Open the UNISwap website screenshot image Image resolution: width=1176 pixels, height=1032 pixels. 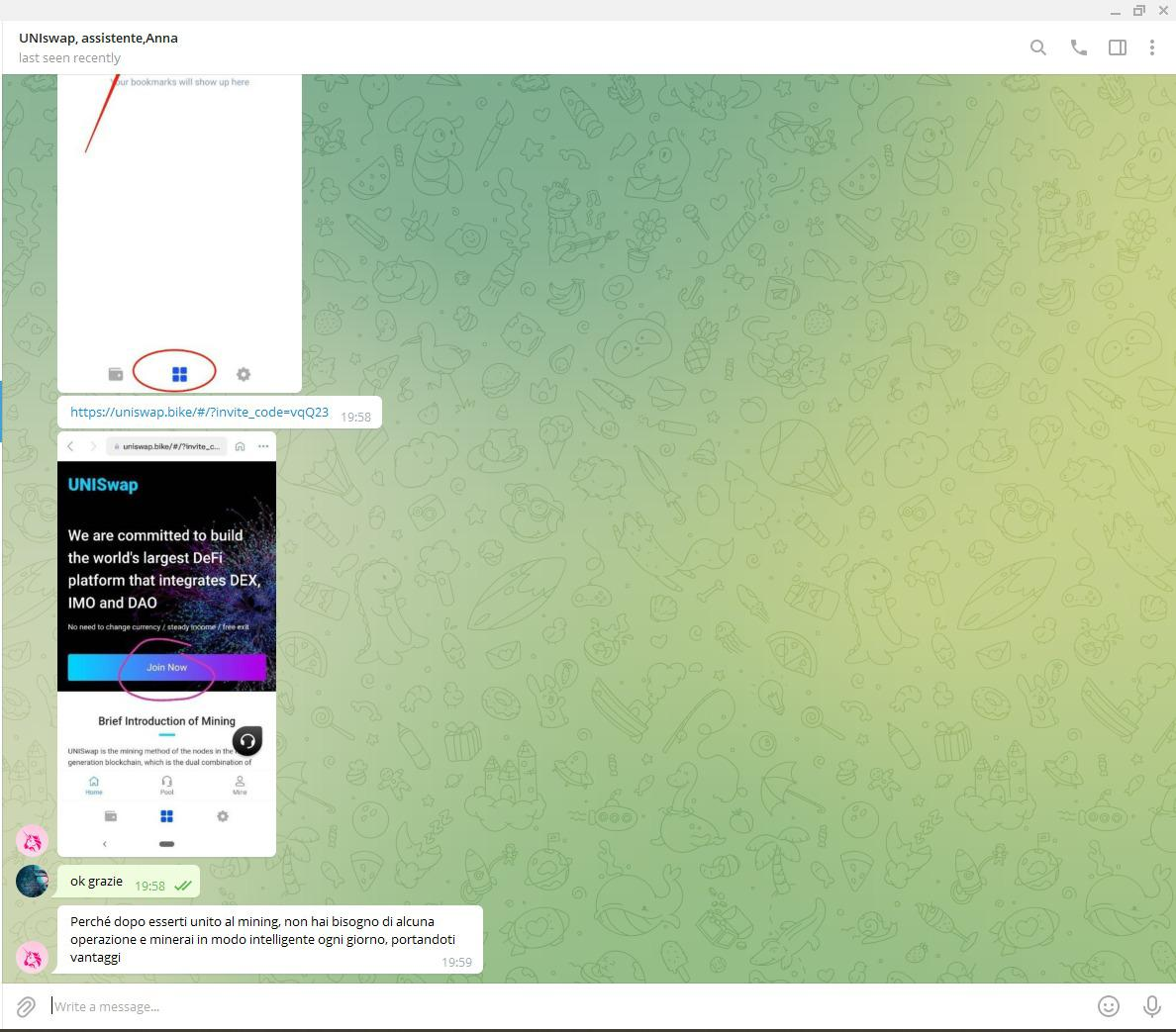[x=166, y=643]
